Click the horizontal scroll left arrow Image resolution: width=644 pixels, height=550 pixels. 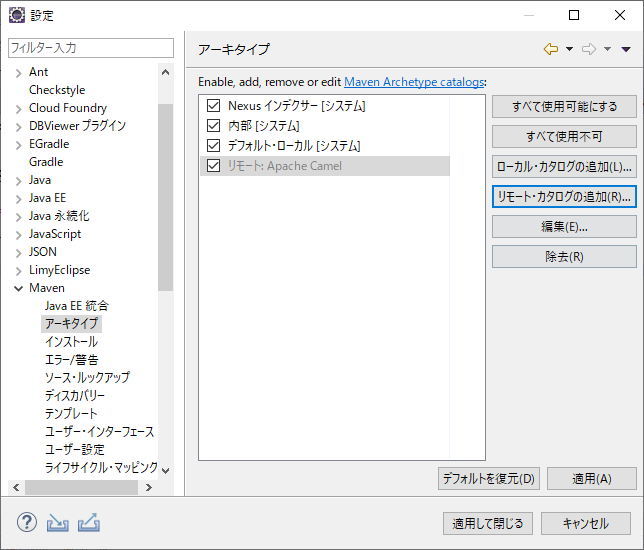[x=16, y=488]
